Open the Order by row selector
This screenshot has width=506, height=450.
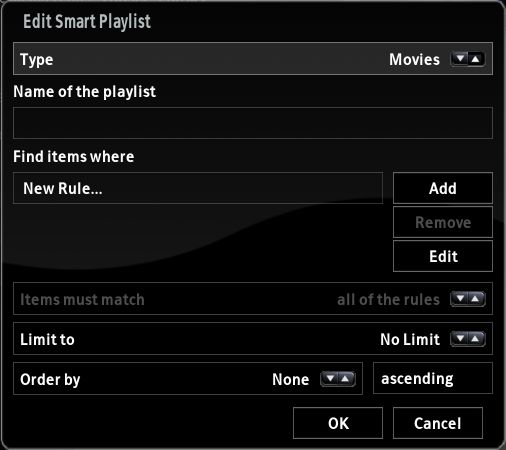pyautogui.click(x=188, y=379)
